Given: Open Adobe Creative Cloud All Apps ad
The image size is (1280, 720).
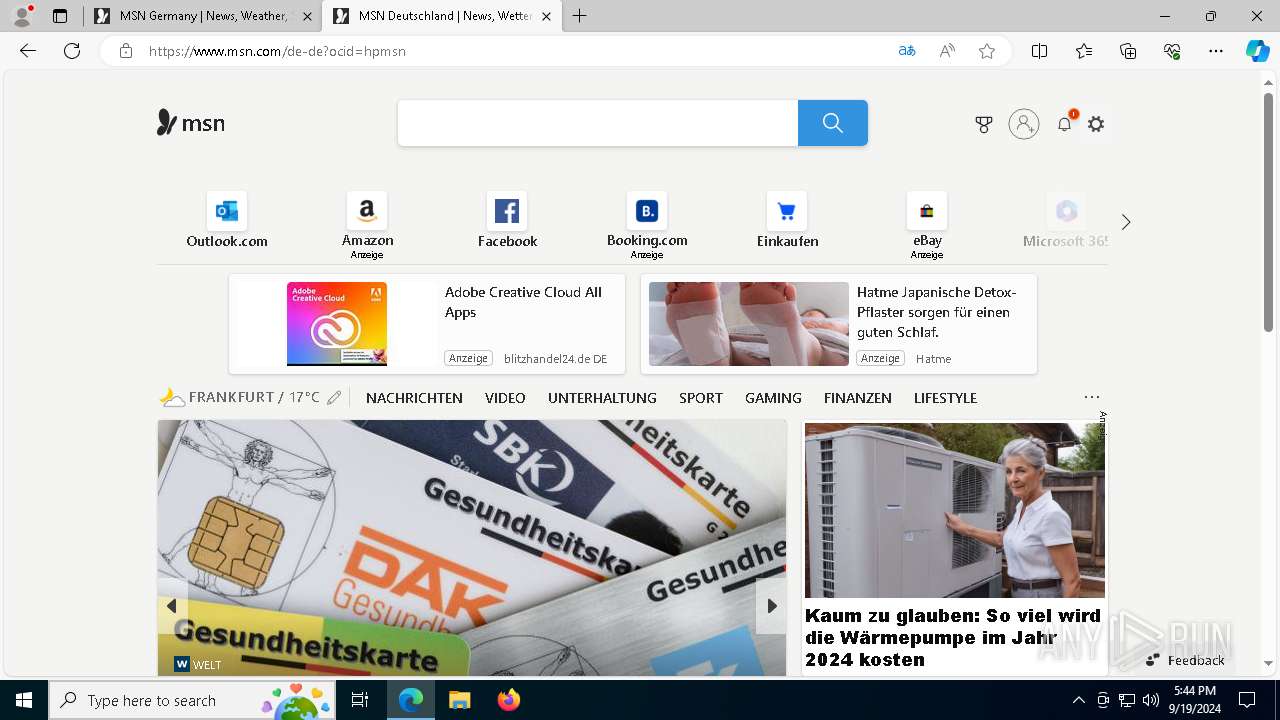Looking at the screenshot, I should 427,324.
